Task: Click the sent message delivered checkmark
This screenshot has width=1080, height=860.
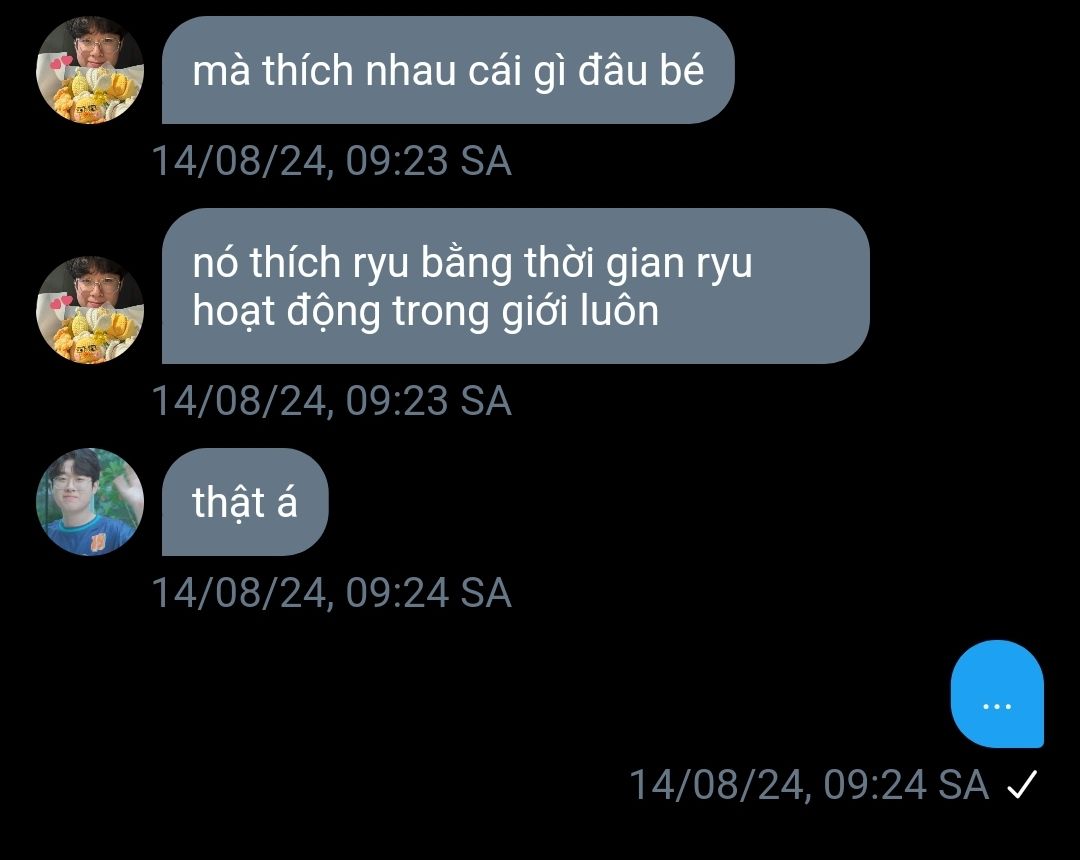Action: click(1022, 784)
